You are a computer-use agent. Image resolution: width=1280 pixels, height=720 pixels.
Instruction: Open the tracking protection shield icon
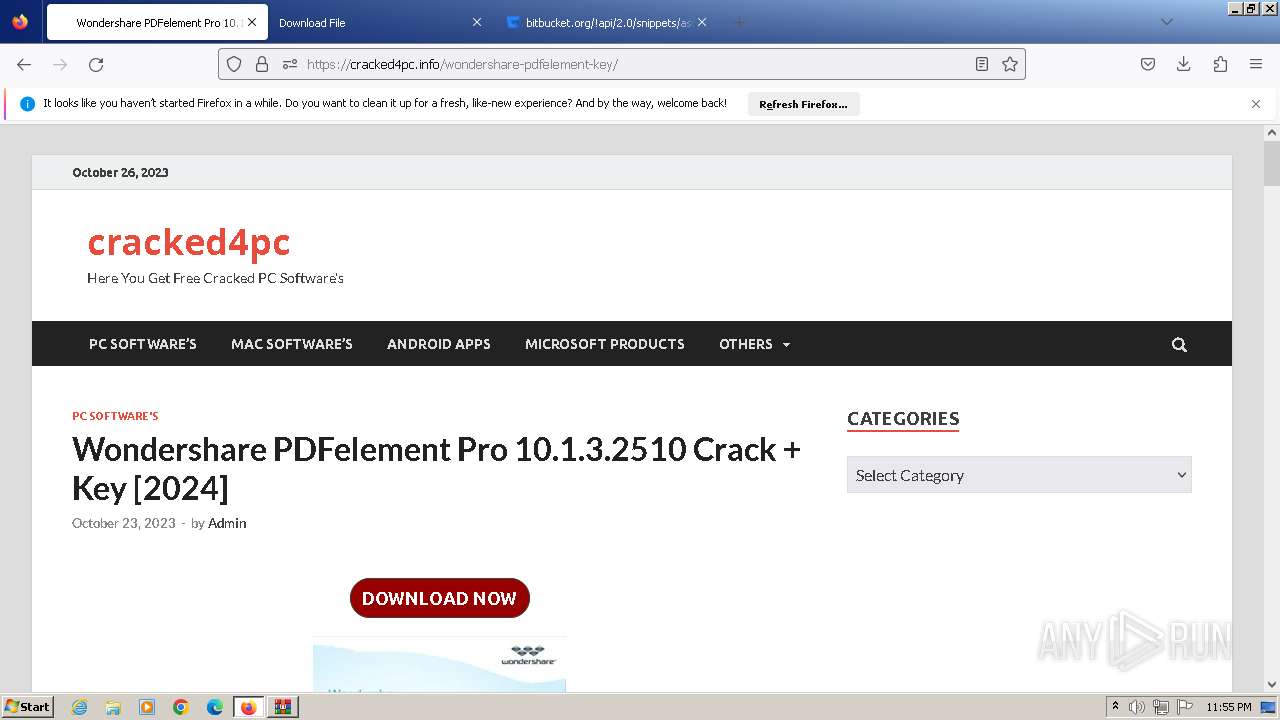[x=234, y=64]
